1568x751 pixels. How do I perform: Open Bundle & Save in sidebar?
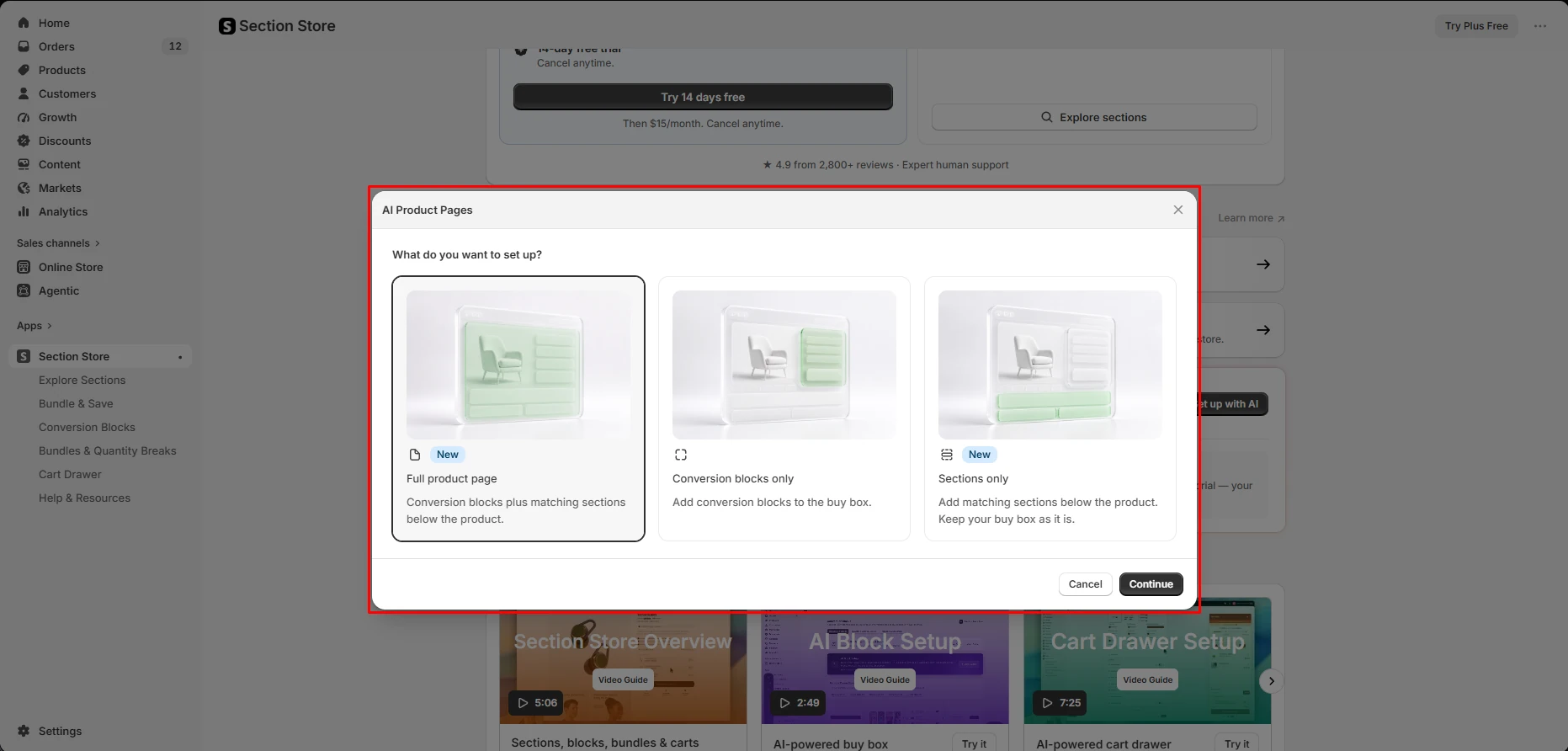(76, 403)
